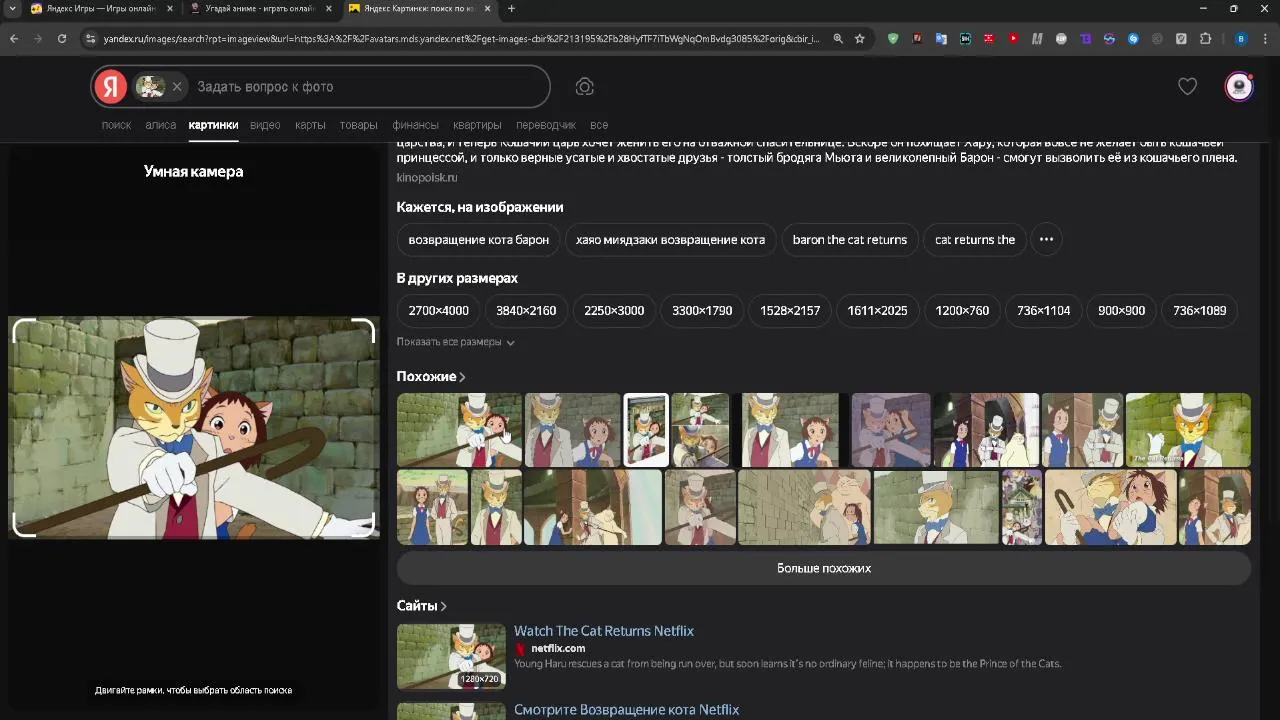Open the netflix.com site thumbnail 1280×720
This screenshot has height=720, width=1280.
click(x=451, y=657)
